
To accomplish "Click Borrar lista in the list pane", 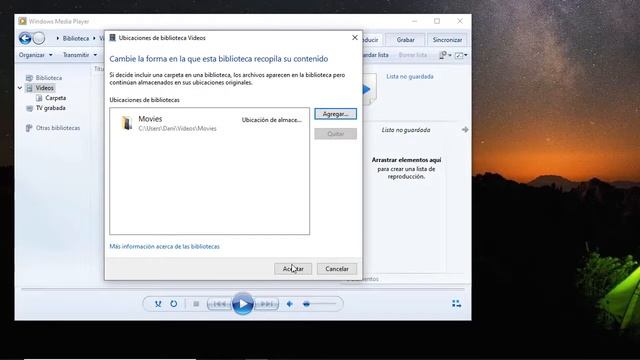I will pyautogui.click(x=413, y=55).
